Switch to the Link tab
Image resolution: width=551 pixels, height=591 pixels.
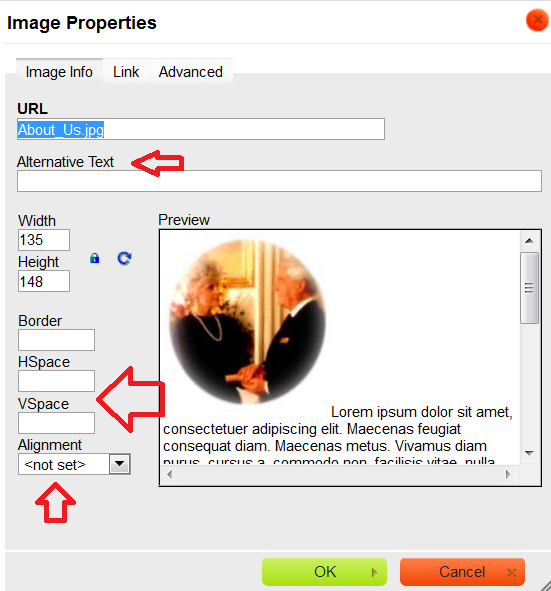(126, 72)
